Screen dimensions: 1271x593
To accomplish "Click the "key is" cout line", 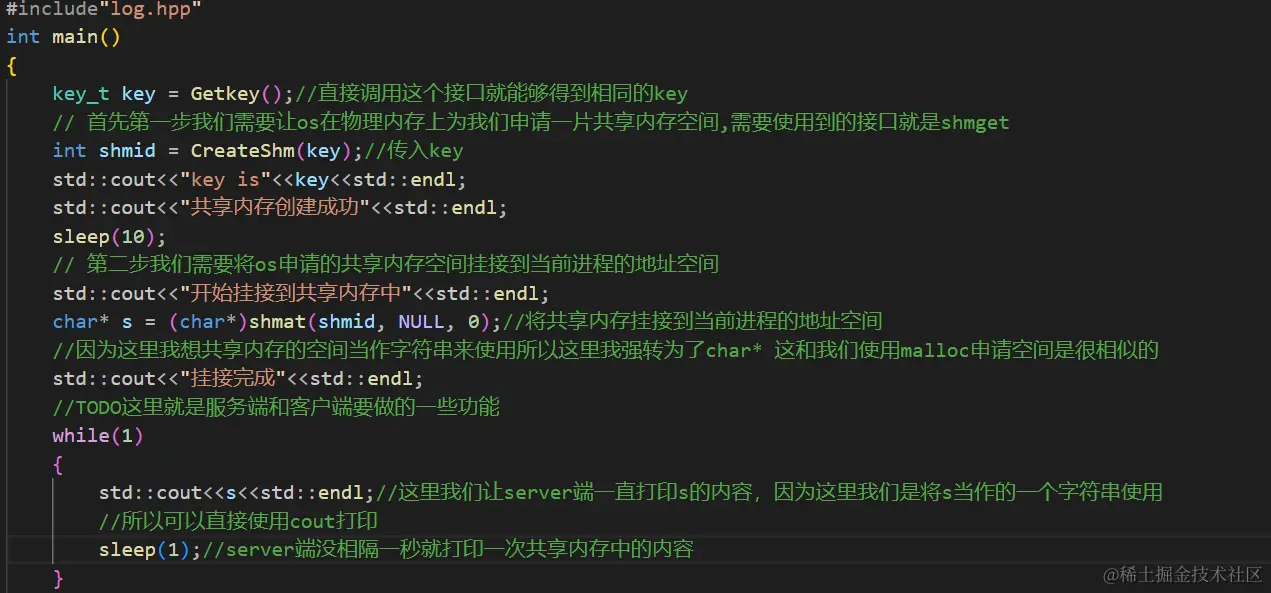I will (x=260, y=180).
